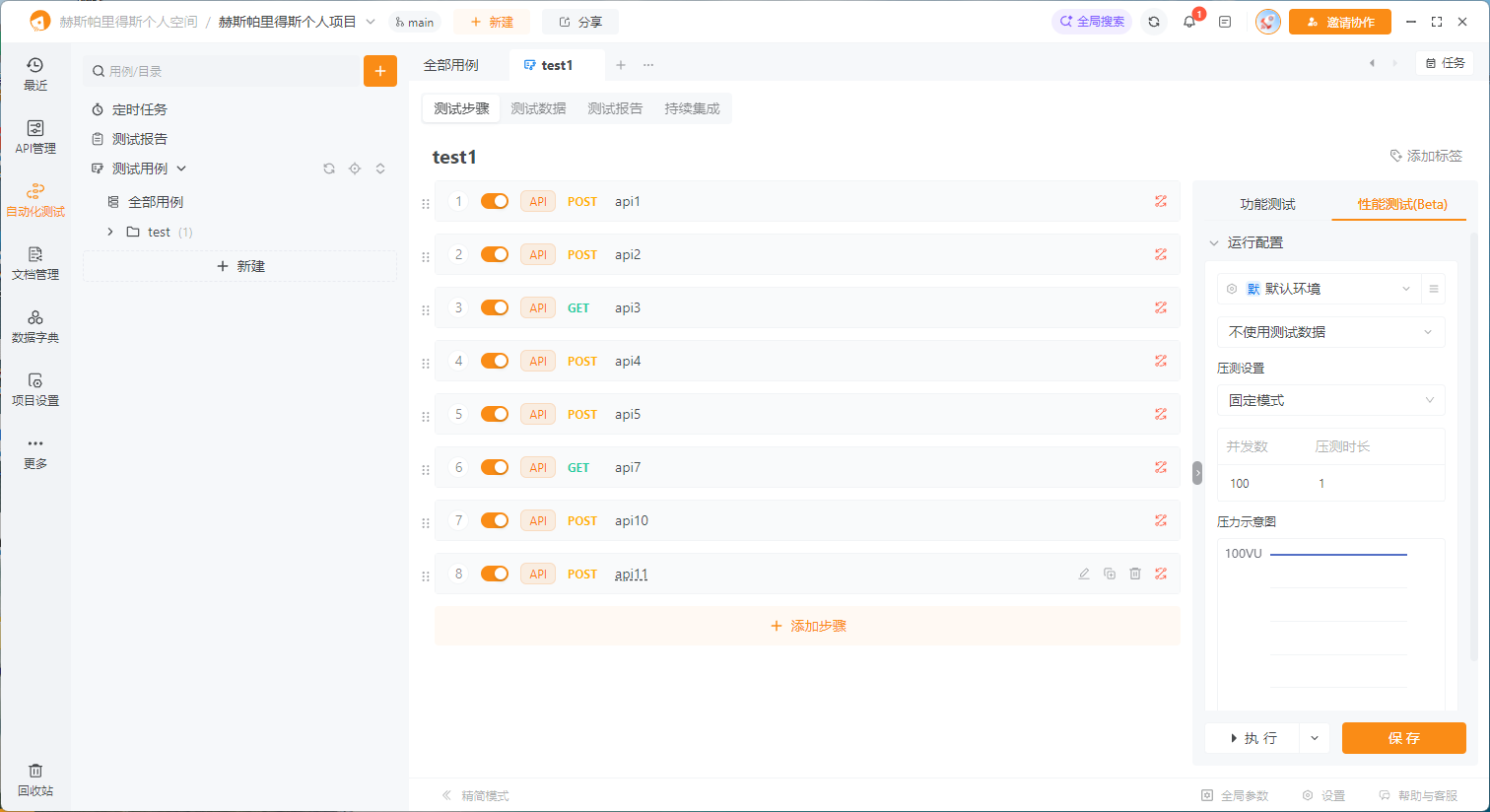Click 添加步骤 to add a step

(807, 626)
